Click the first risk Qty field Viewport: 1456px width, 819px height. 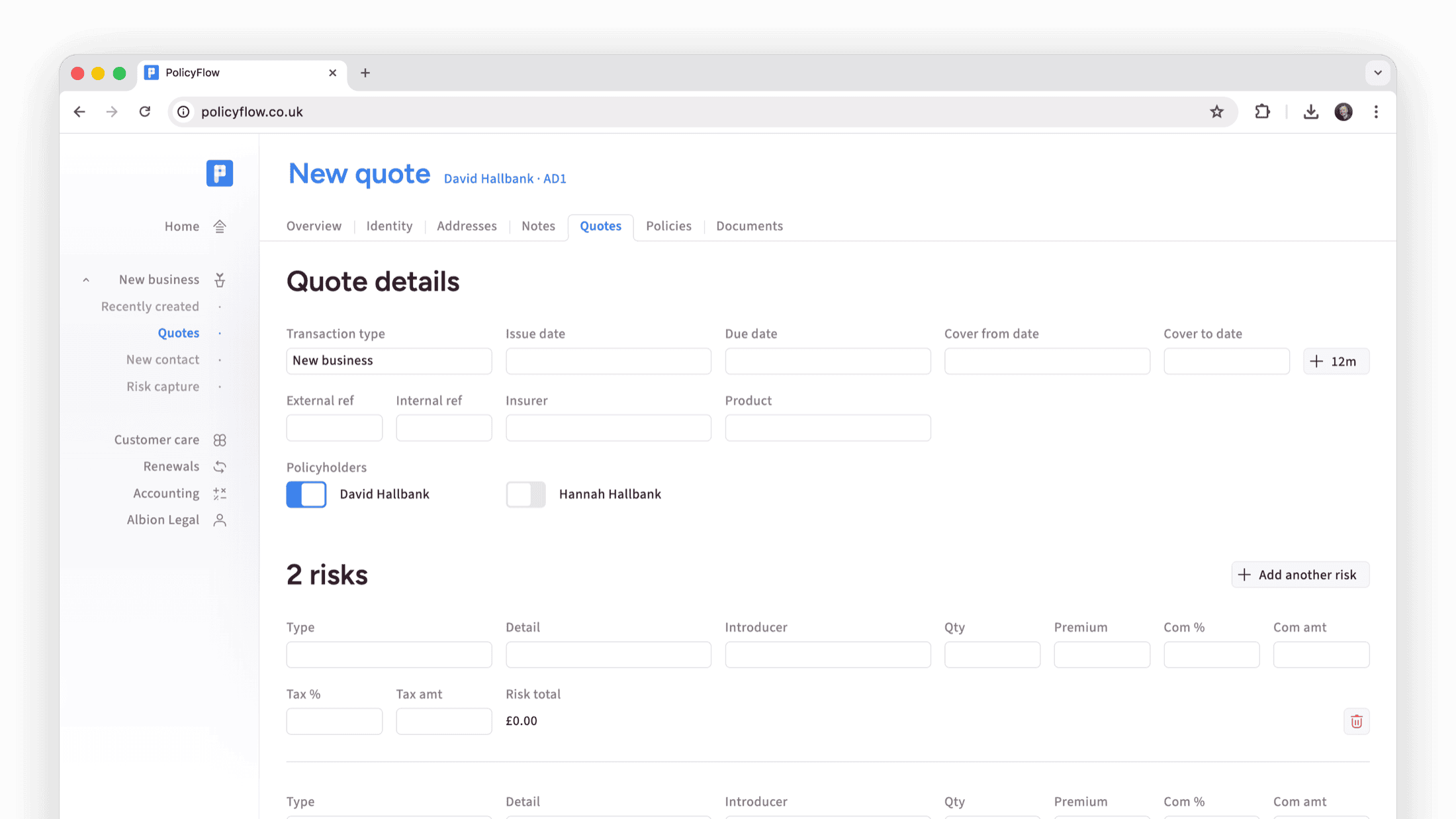tap(992, 655)
